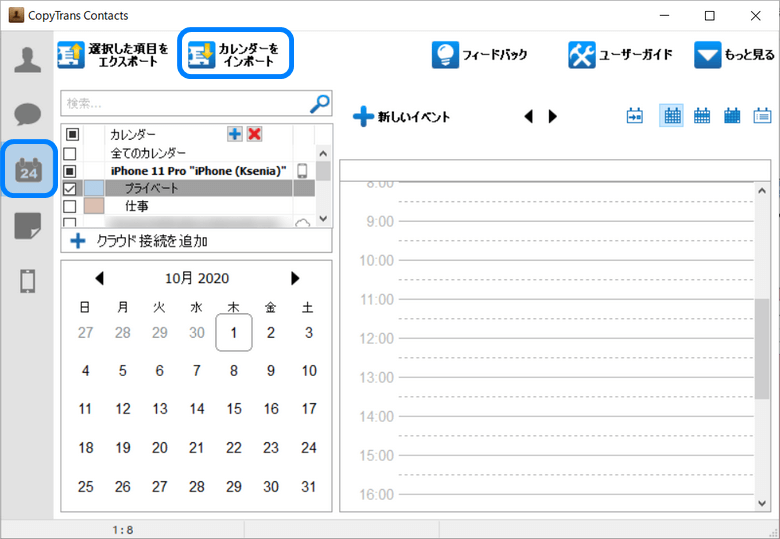Click the プライベート blue color swatch

(94, 188)
